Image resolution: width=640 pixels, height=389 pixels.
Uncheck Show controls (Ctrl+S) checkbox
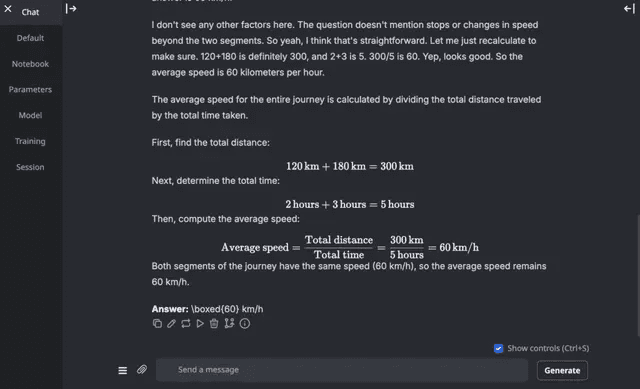point(498,348)
